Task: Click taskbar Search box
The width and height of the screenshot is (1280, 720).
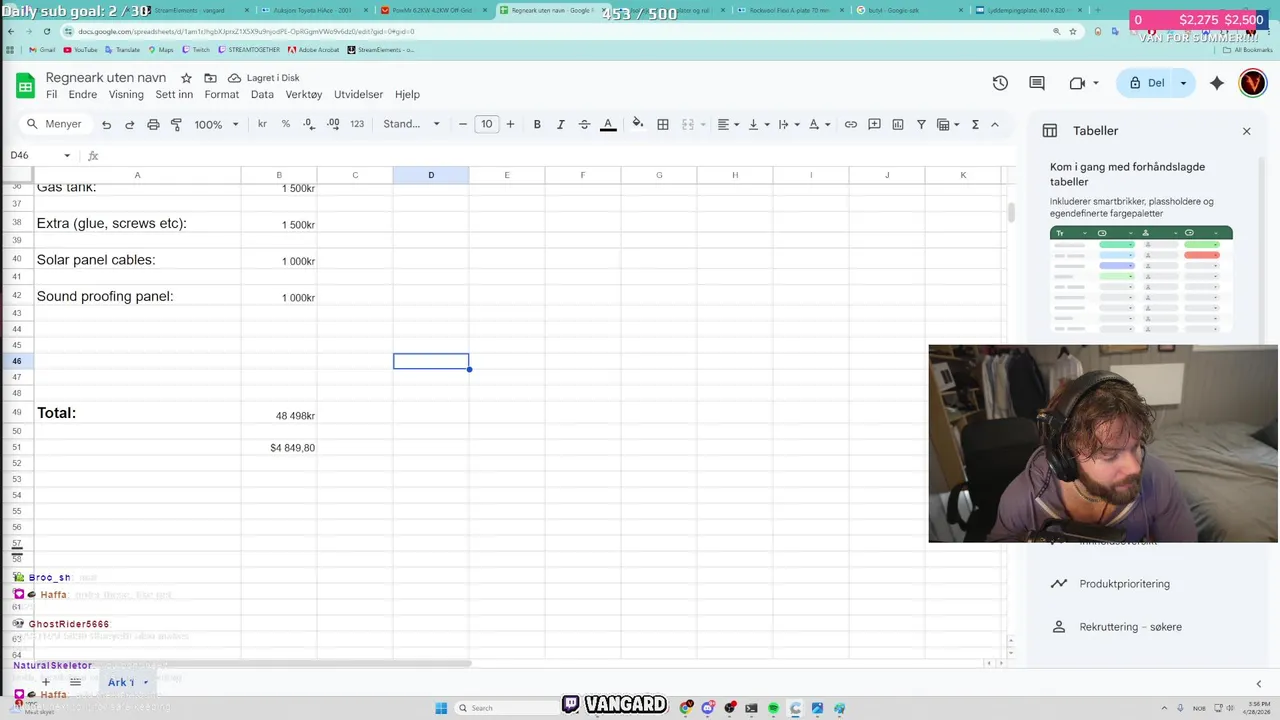Action: click(505, 708)
